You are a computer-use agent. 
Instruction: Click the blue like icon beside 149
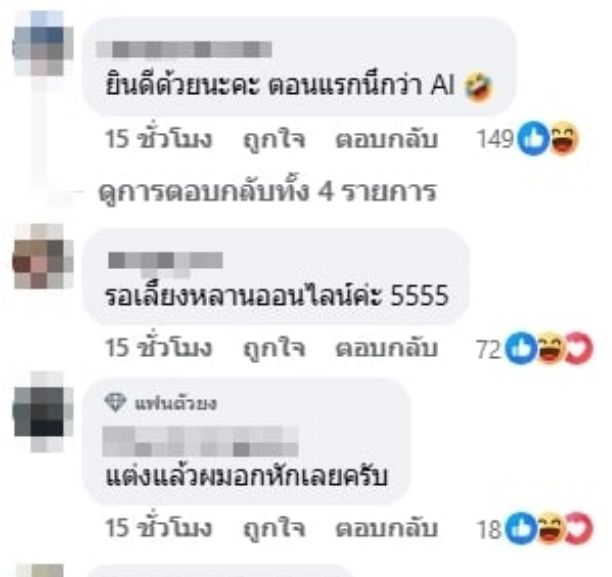click(x=534, y=138)
